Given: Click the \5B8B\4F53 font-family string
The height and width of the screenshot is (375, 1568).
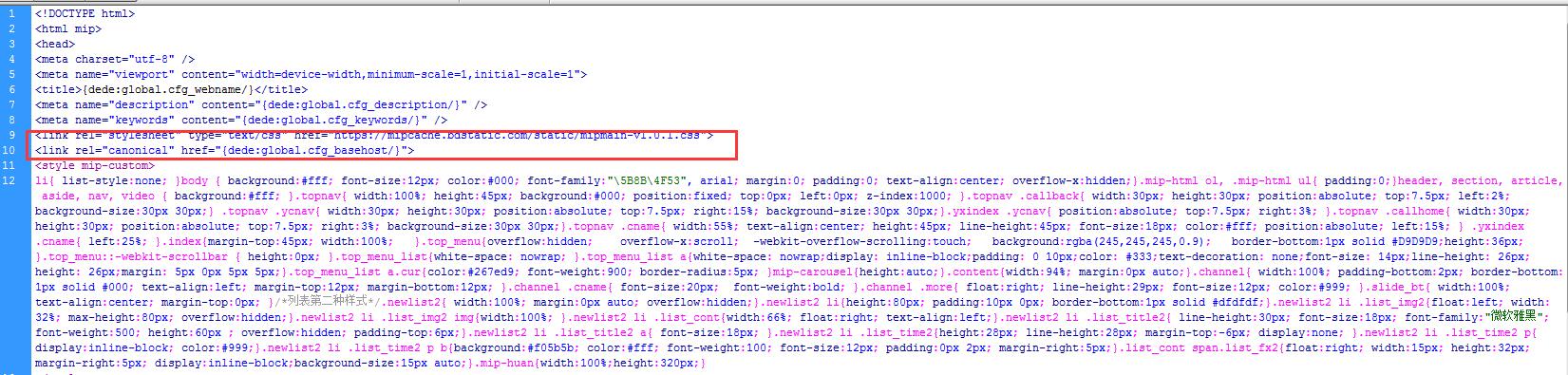Looking at the screenshot, I should point(651,181).
